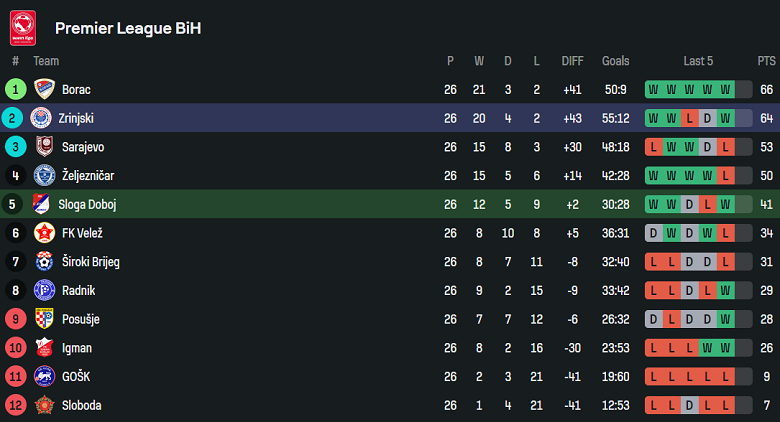The image size is (780, 422).
Task: Click the red rank 12 position badge
Action: (x=15, y=405)
